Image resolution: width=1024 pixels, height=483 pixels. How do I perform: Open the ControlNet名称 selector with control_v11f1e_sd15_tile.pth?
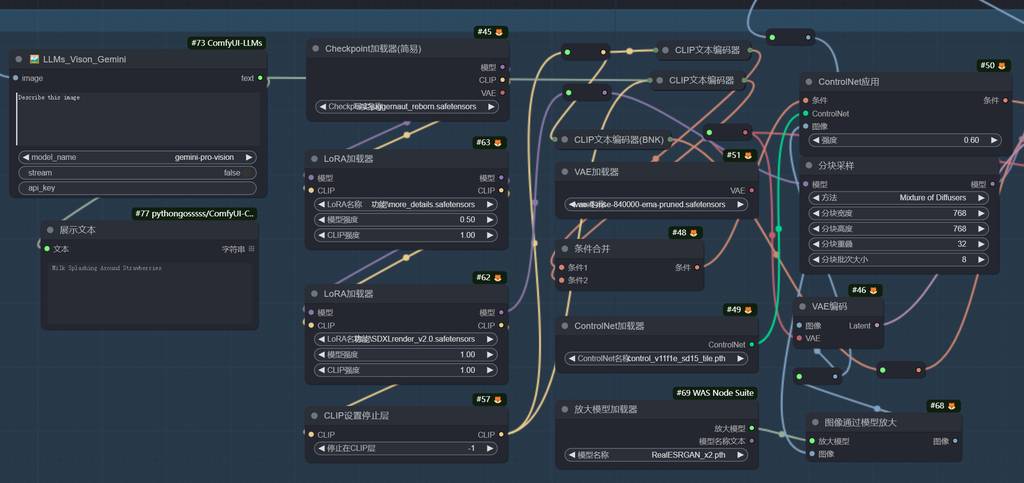657,359
